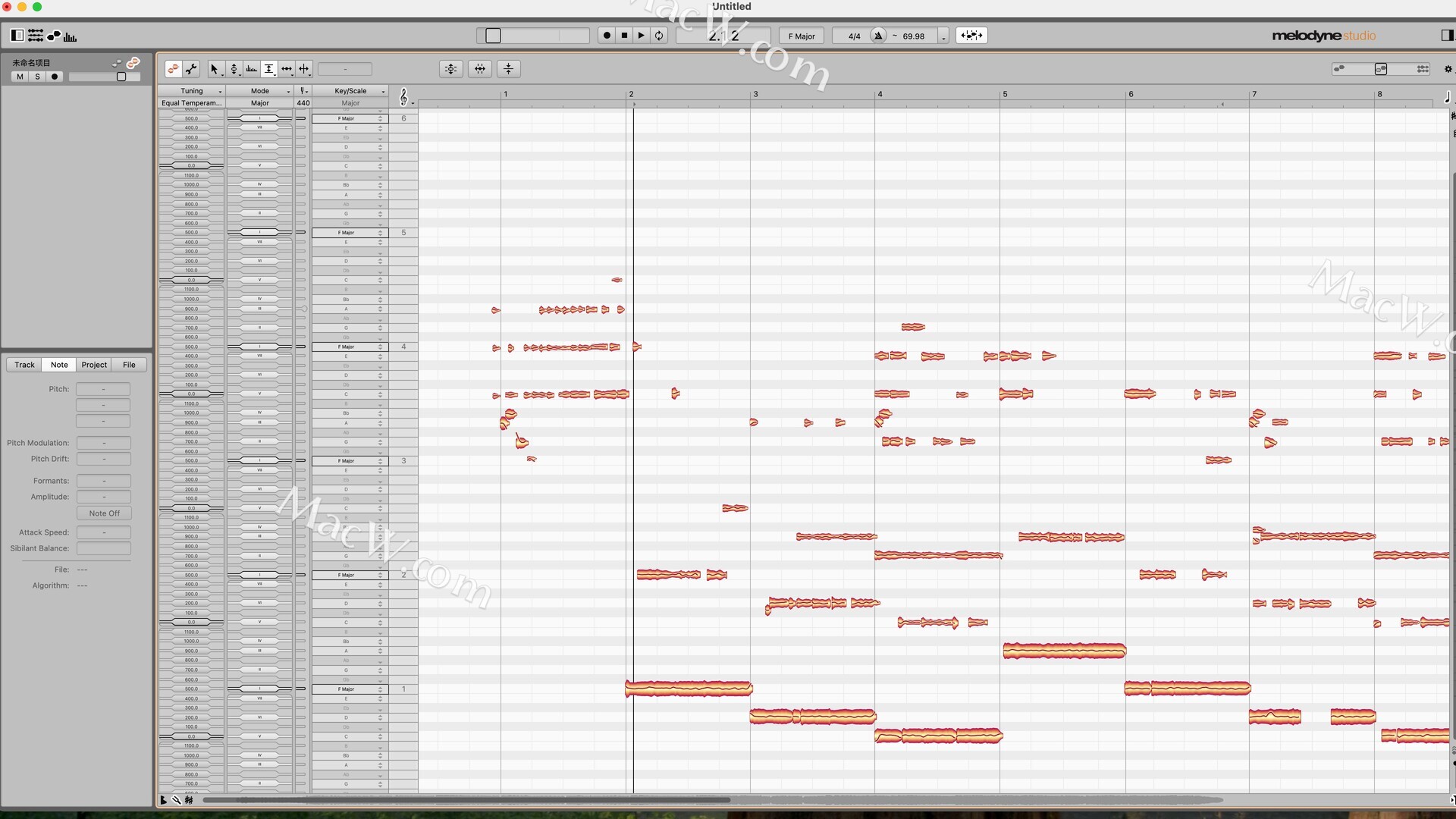
Task: Switch to the Note tab
Action: (59, 365)
